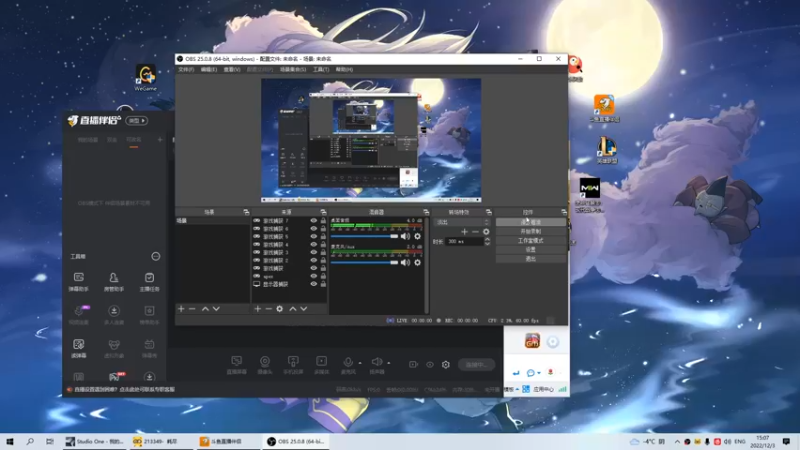
Task: Toggle visibility of 游戏捕获 4 source
Action: point(313,244)
